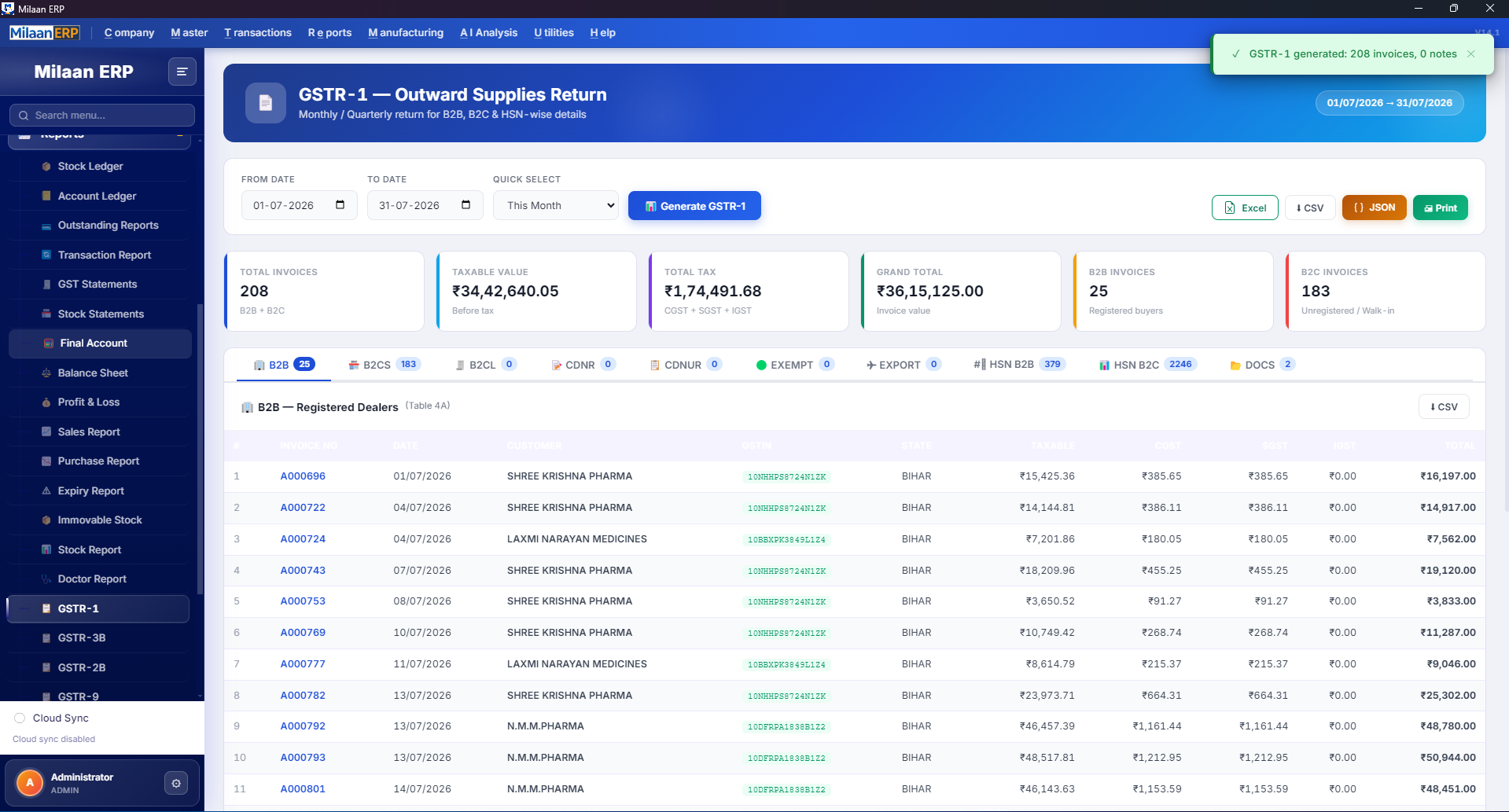This screenshot has width=1509, height=812.
Task: Open the Company menu
Action: click(x=129, y=33)
